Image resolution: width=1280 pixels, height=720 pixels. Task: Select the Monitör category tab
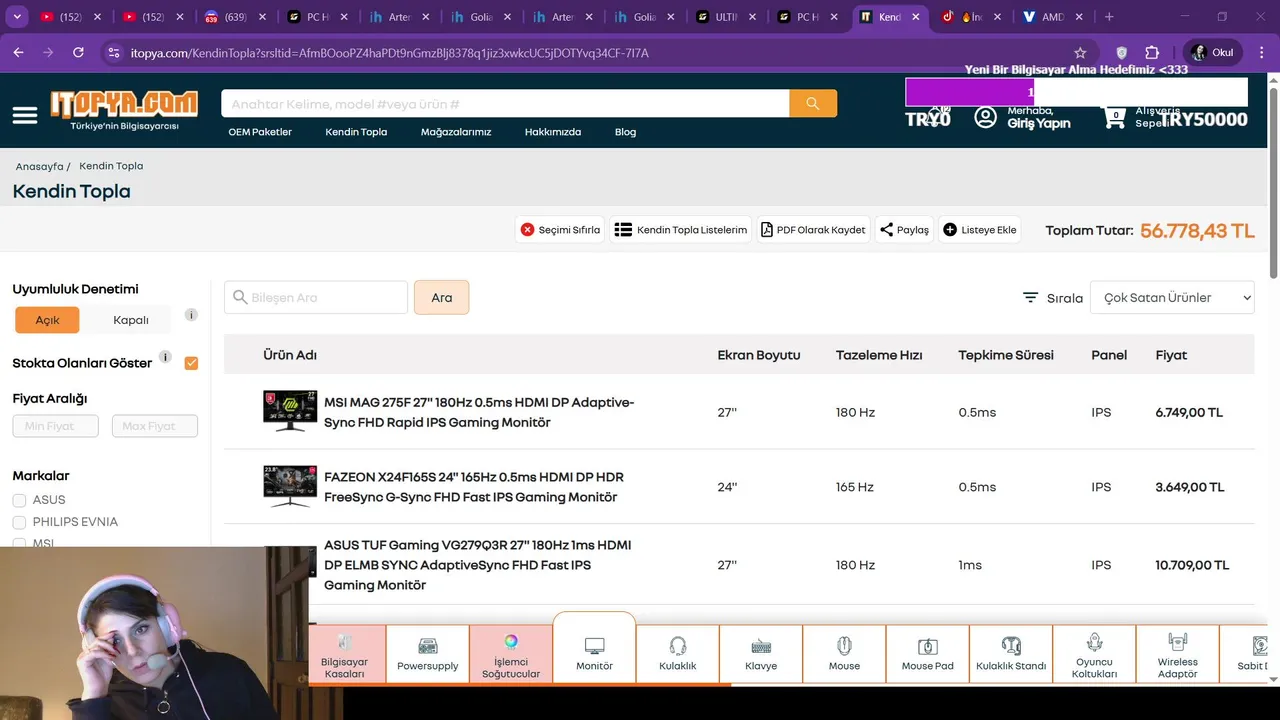click(x=594, y=650)
